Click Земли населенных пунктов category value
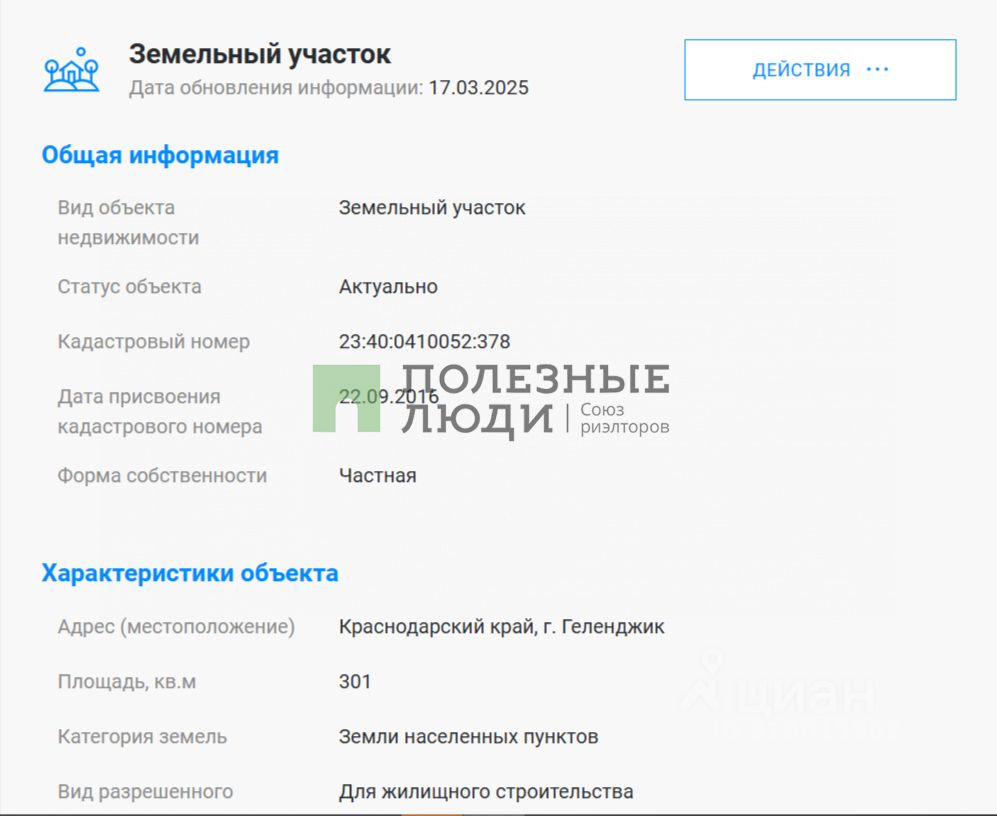This screenshot has width=997, height=816. point(468,736)
